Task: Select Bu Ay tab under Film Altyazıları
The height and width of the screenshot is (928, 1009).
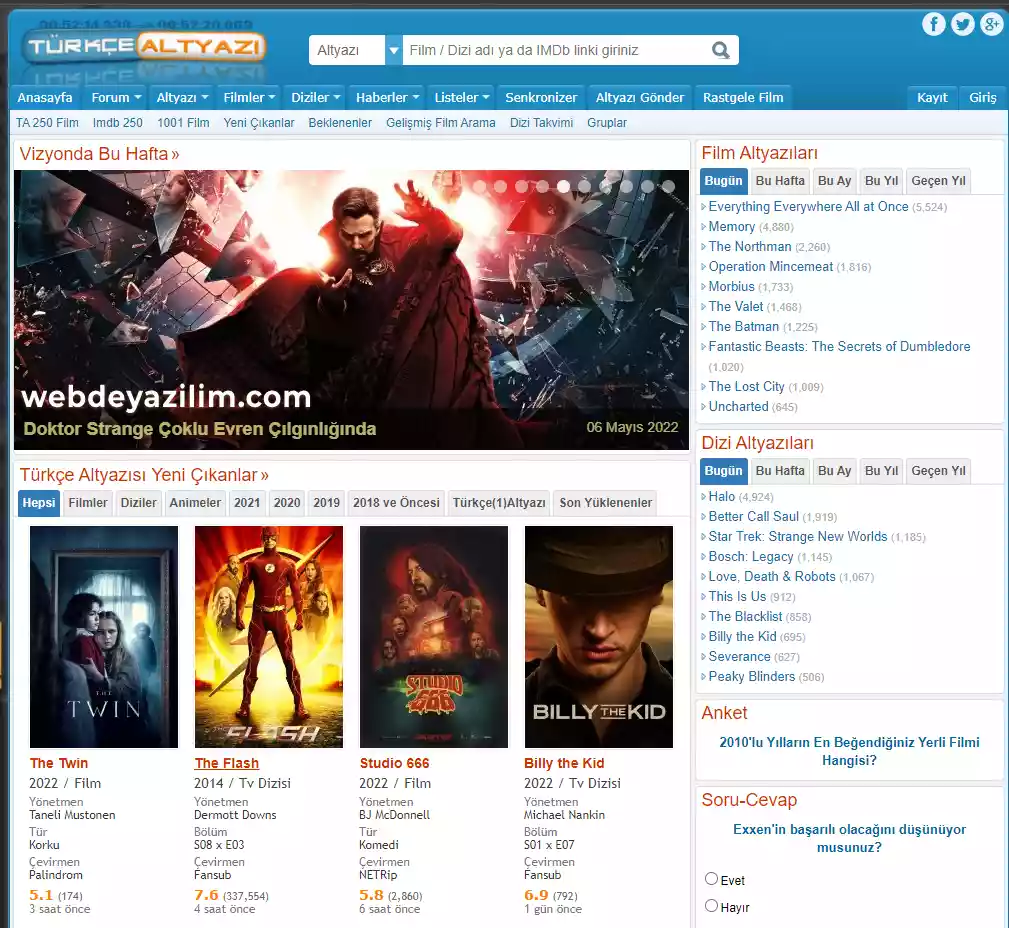Action: (x=835, y=181)
